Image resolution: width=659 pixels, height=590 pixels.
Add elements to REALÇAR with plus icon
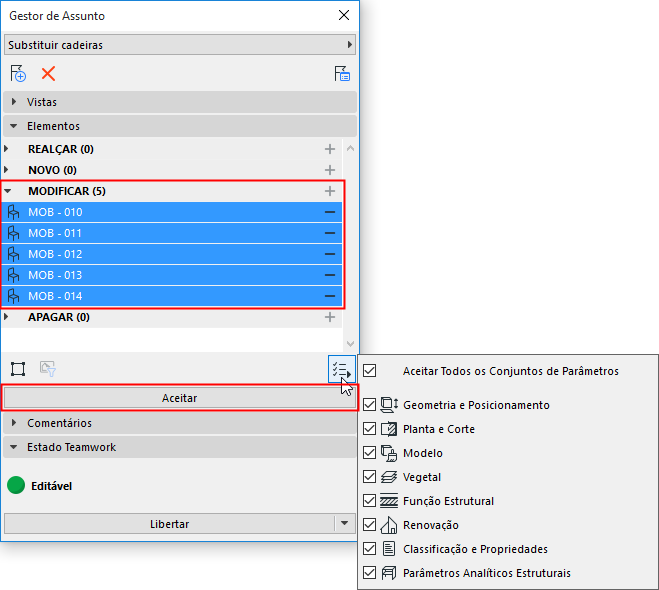(330, 149)
